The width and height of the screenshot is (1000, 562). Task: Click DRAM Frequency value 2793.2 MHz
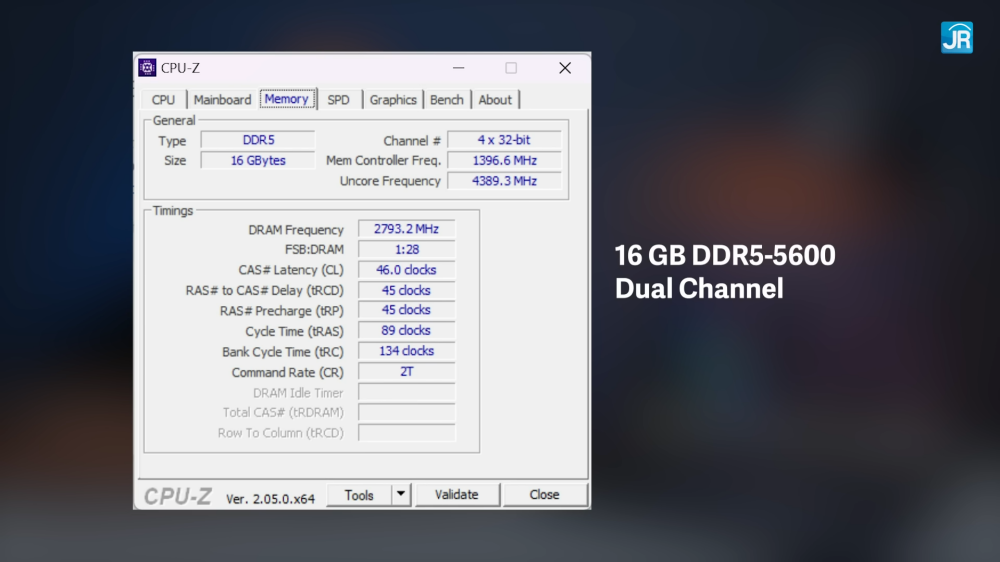[406, 229]
